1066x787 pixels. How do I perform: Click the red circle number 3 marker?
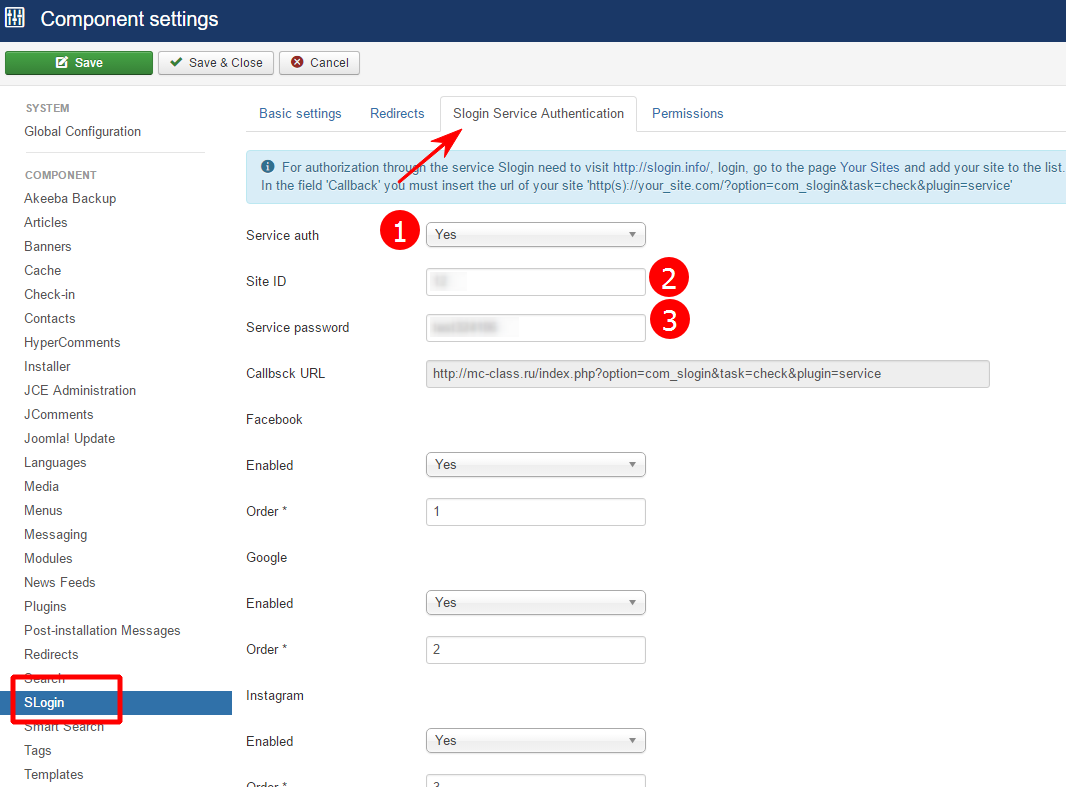pos(669,320)
